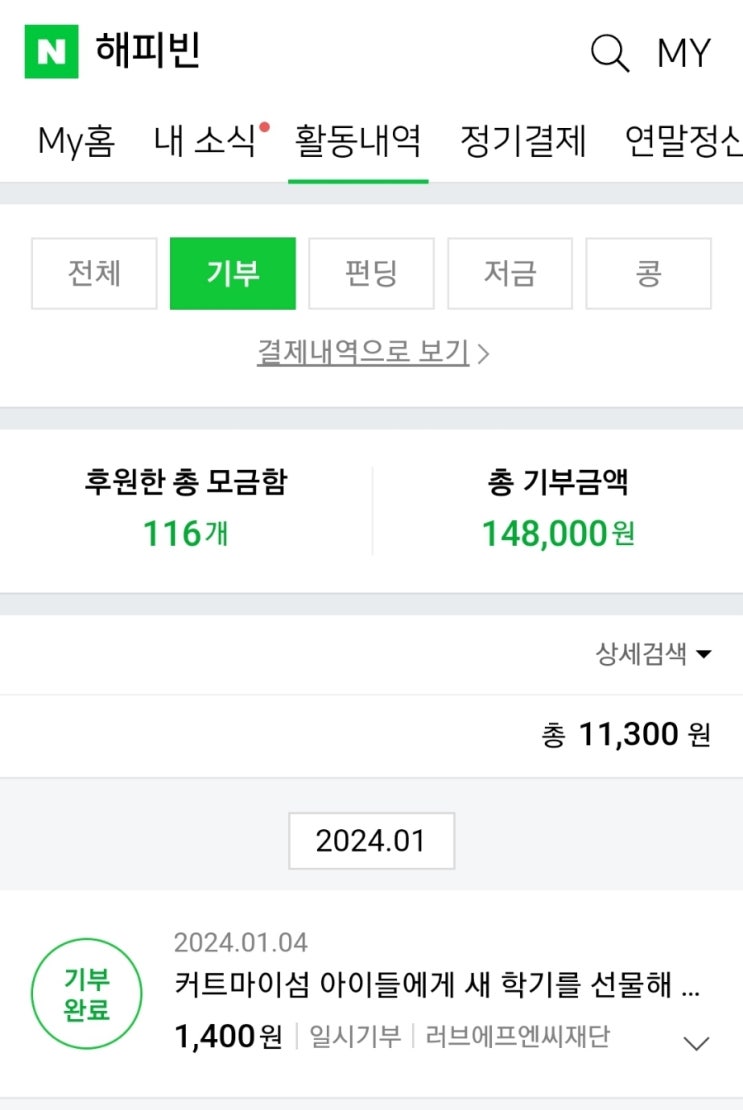Open the 커트마이섬 아이들 donation title

click(436, 987)
